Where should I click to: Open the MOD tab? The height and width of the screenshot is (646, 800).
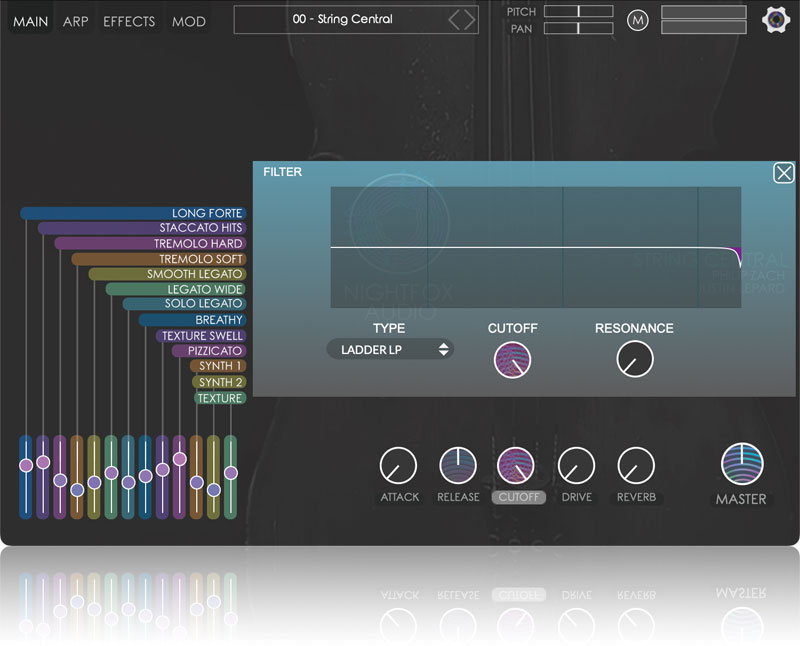[188, 21]
